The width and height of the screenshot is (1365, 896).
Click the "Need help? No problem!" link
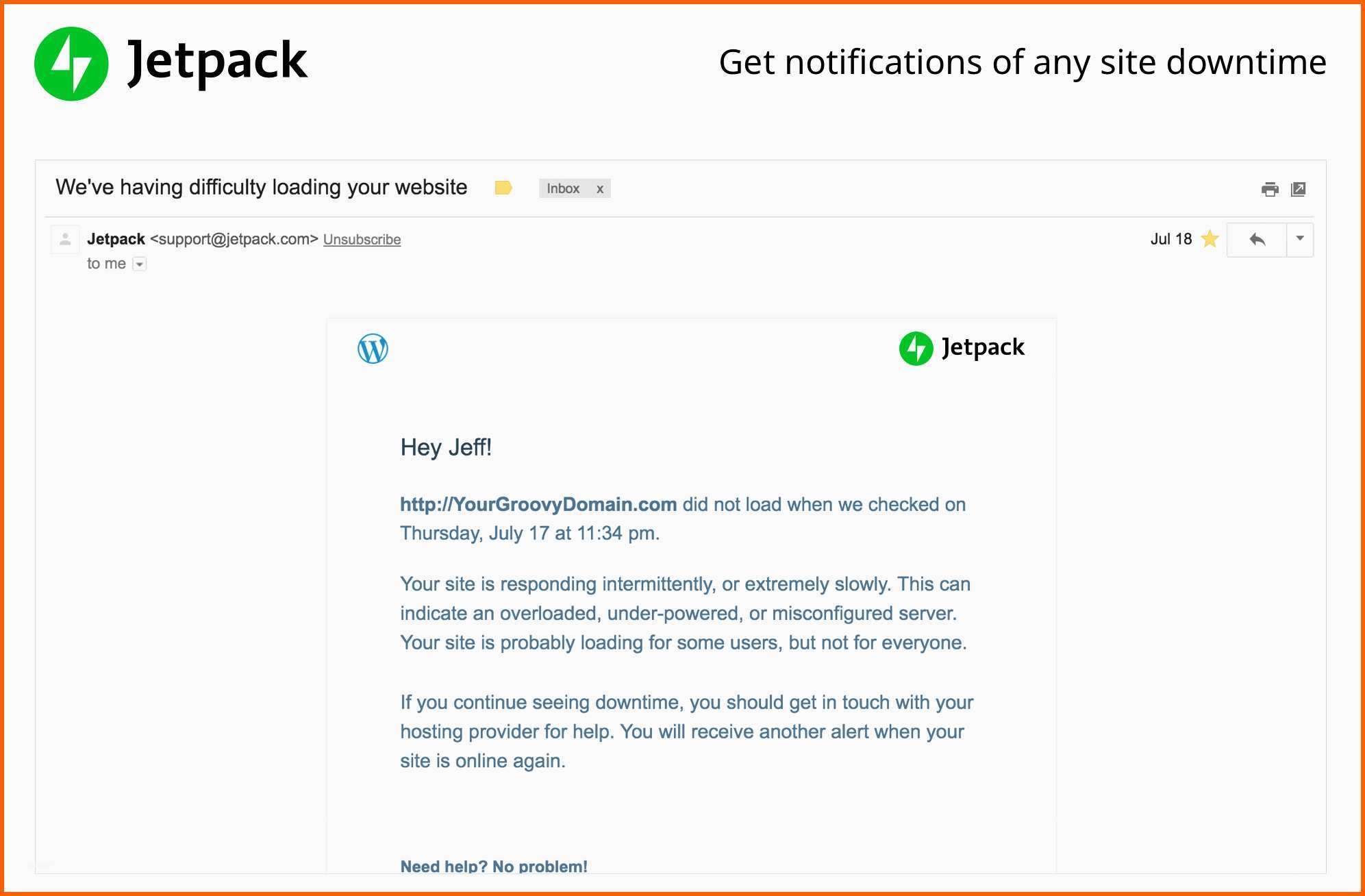(494, 866)
